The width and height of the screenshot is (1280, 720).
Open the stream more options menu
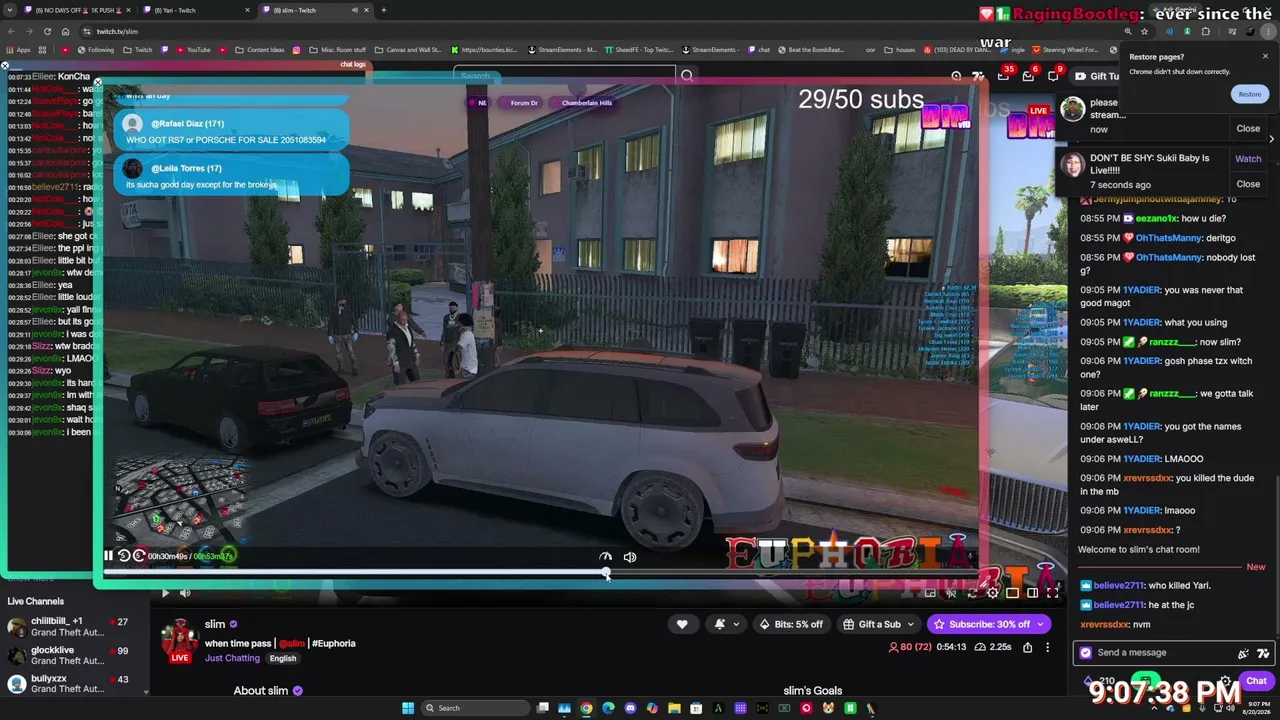pos(1047,647)
